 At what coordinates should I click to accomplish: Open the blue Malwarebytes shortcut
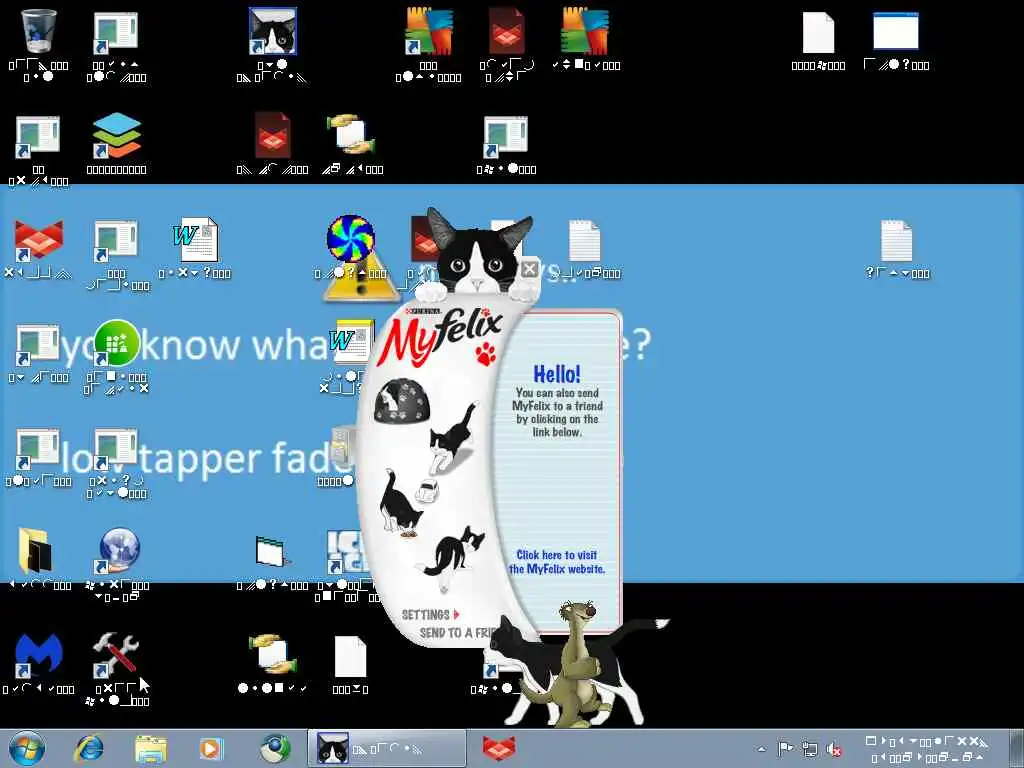click(38, 656)
